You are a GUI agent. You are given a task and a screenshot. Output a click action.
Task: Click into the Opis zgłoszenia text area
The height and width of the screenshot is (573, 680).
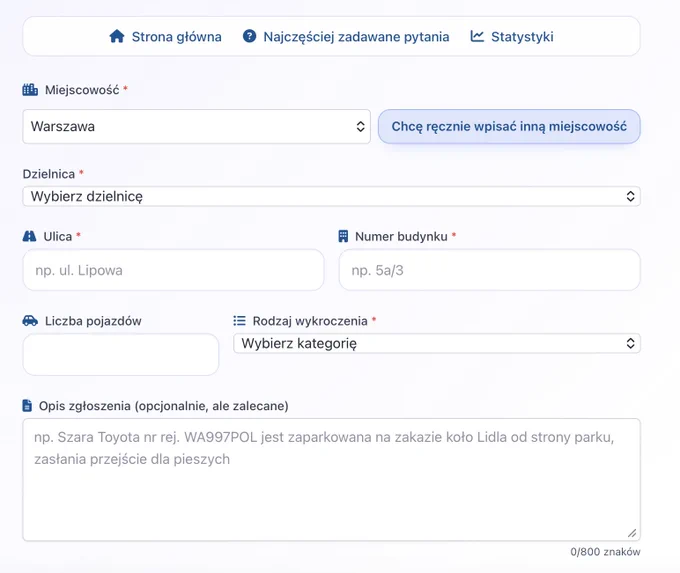(x=331, y=480)
